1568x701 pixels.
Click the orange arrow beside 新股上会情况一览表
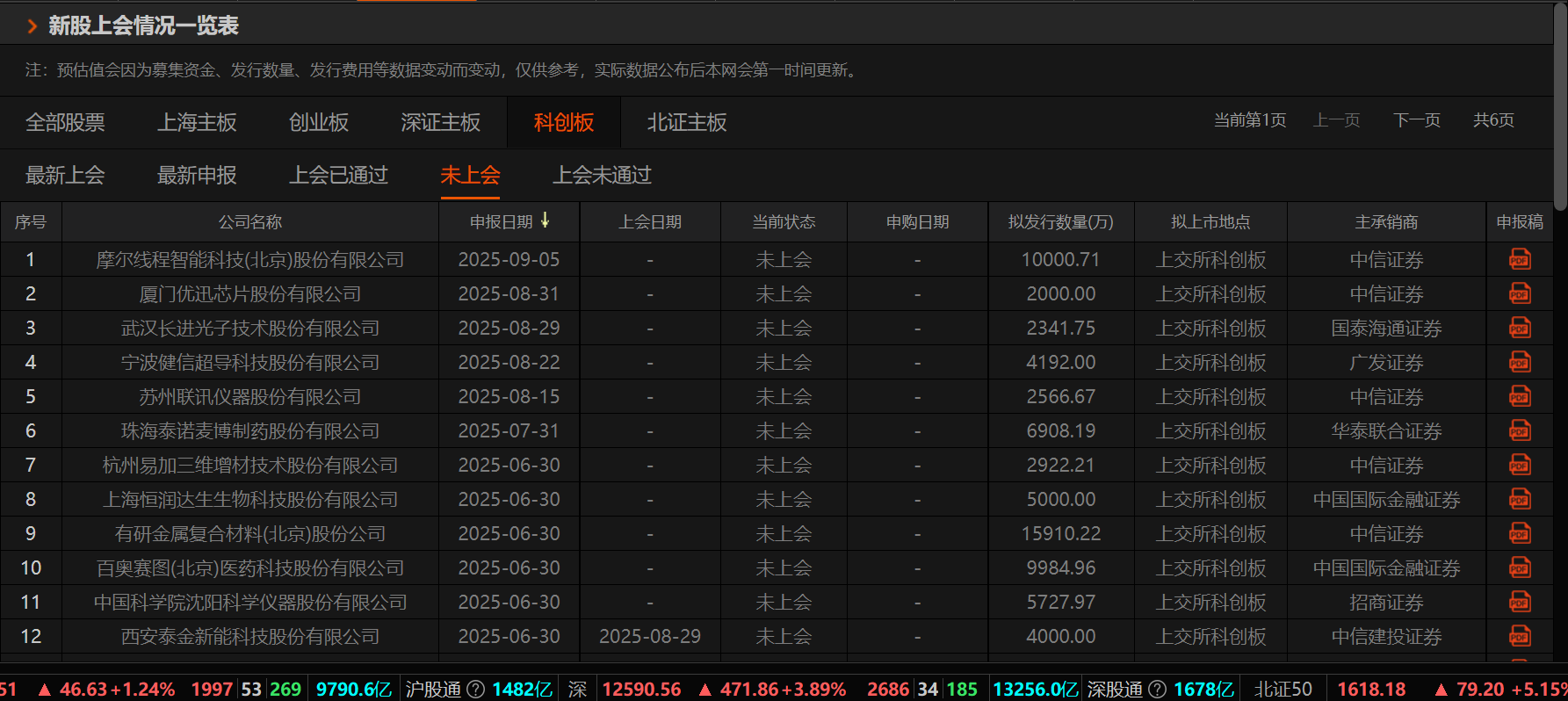32,25
